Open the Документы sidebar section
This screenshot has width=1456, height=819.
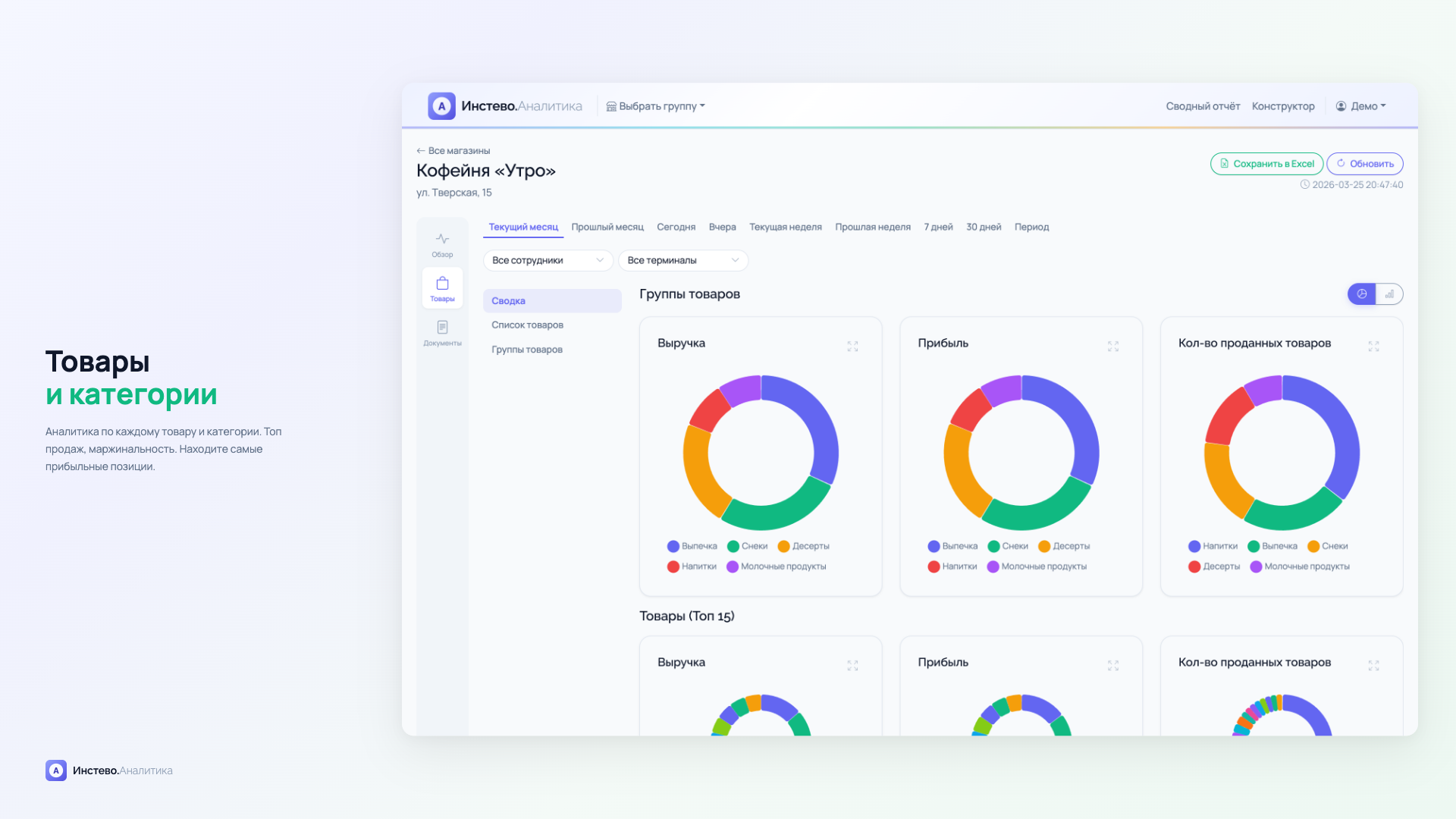(442, 333)
